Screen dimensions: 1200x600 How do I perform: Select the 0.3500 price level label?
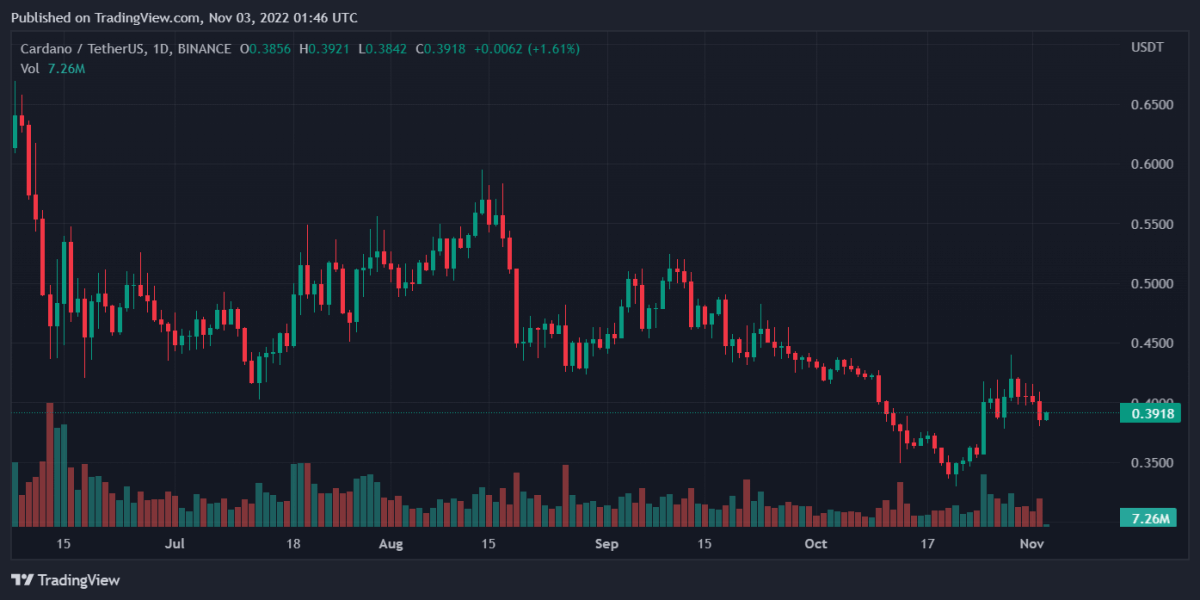tap(1151, 463)
